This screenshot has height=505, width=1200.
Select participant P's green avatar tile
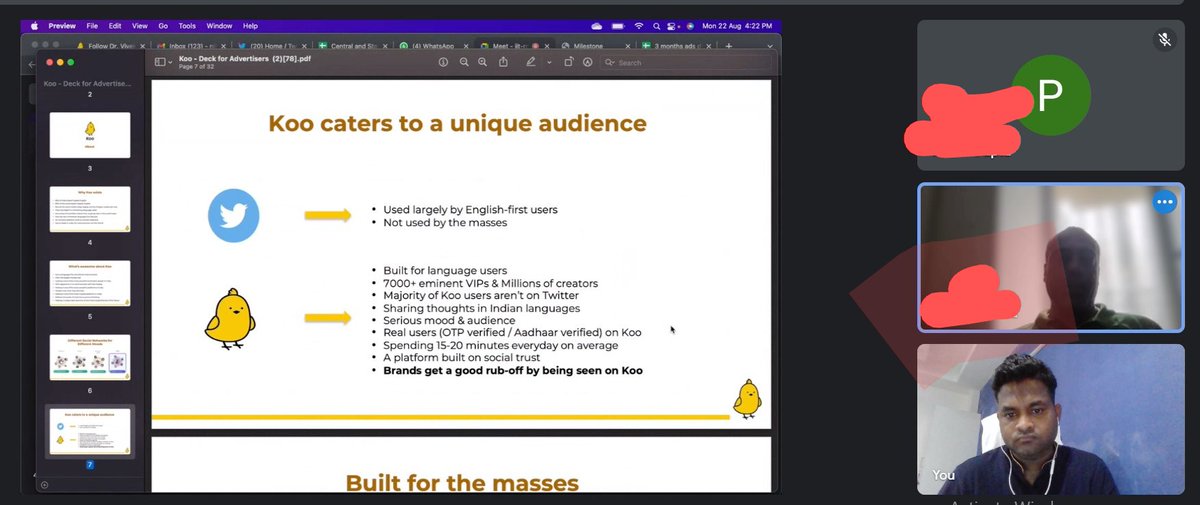1051,95
